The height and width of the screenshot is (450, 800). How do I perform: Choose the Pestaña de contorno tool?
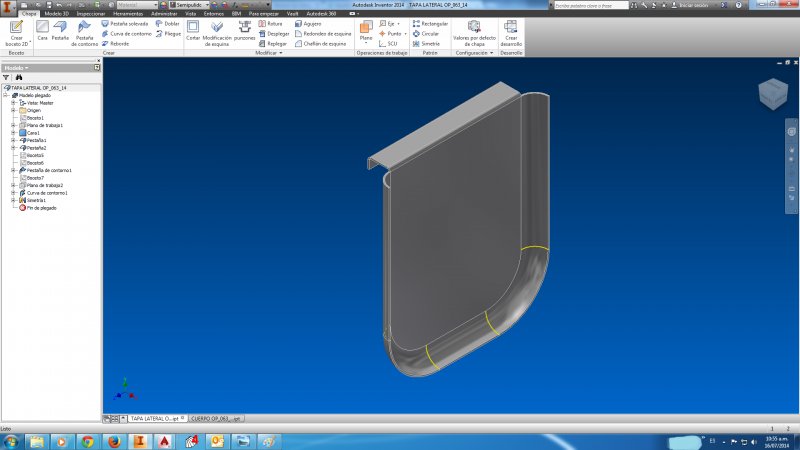click(x=84, y=34)
